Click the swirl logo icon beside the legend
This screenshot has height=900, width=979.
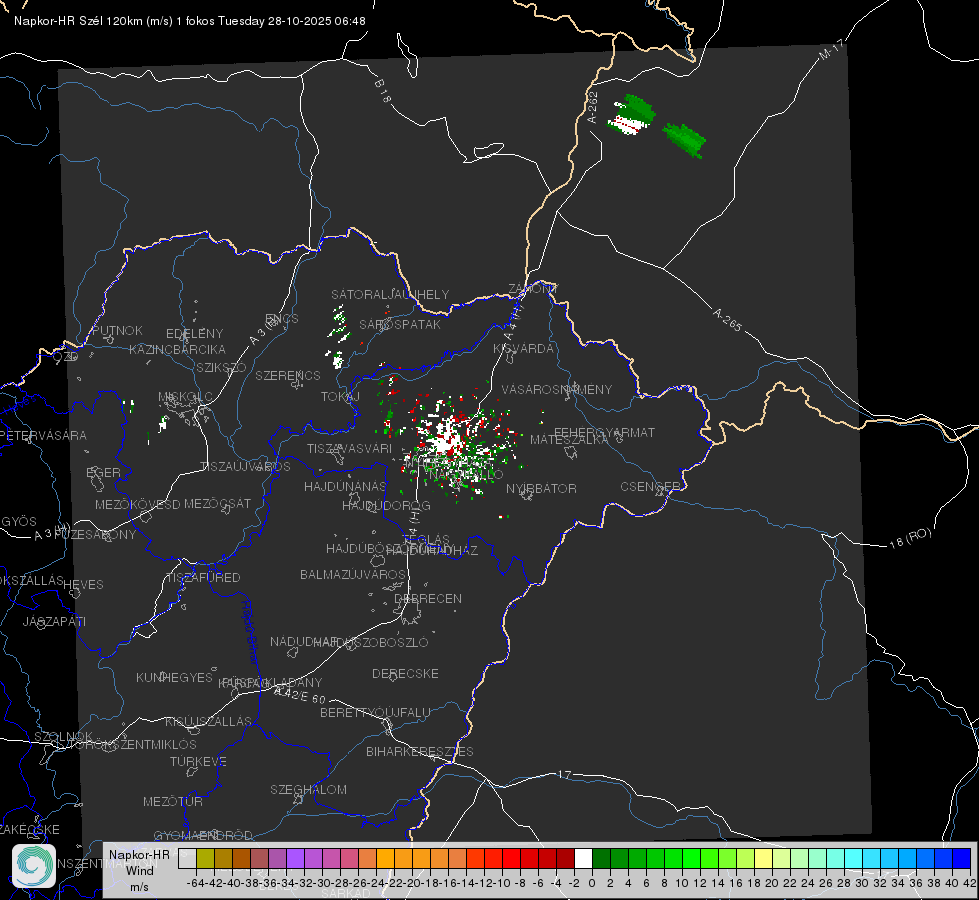tap(34, 866)
